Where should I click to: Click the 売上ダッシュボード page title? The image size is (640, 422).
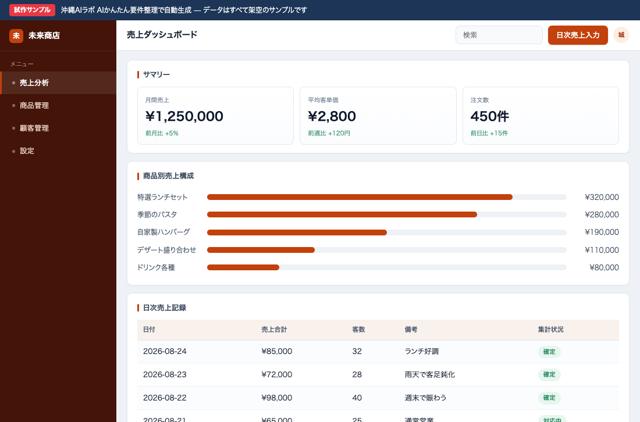162,35
